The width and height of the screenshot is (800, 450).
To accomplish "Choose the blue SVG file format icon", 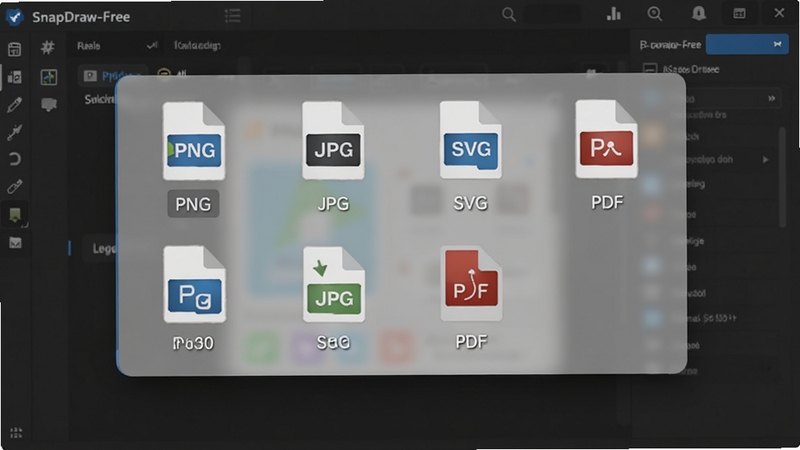I will (470, 140).
